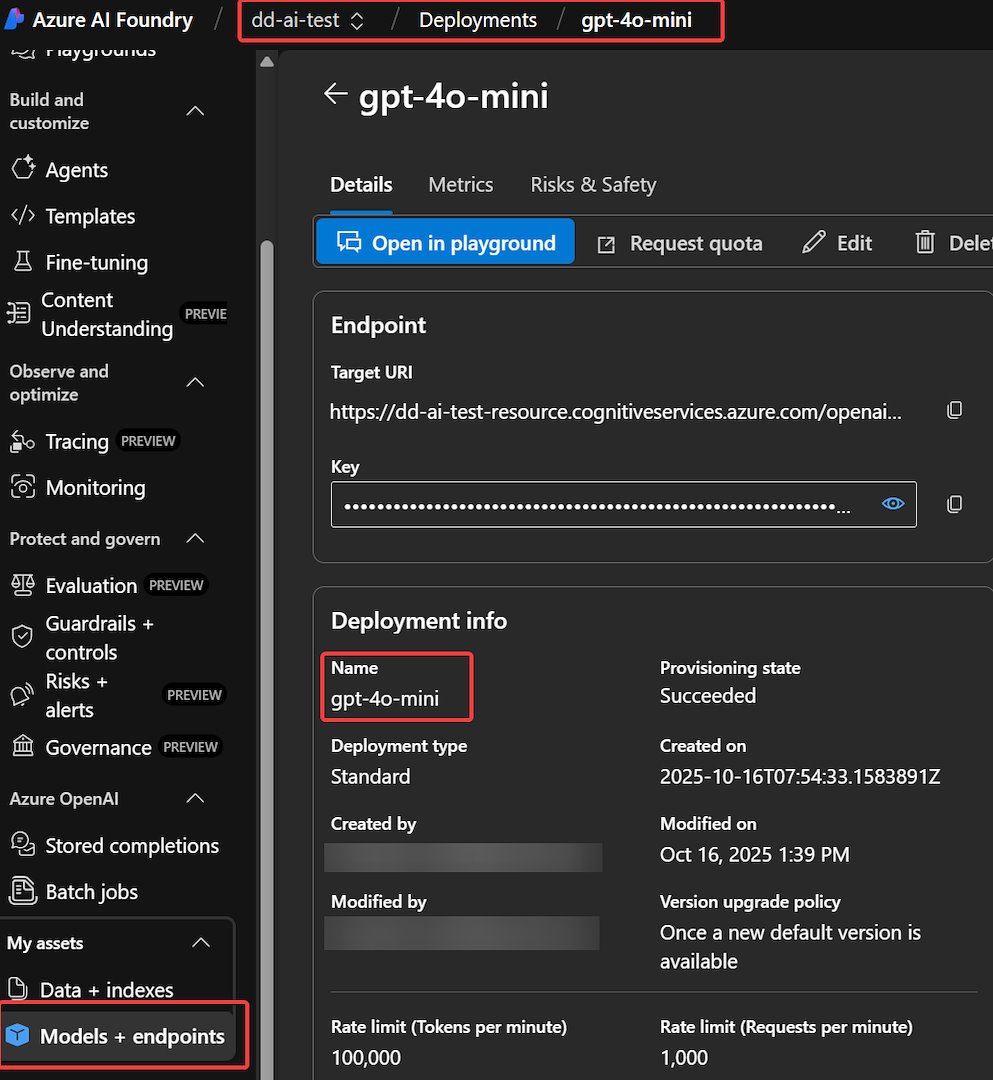Copy the Target URI to clipboard
993x1080 pixels.
coord(954,410)
